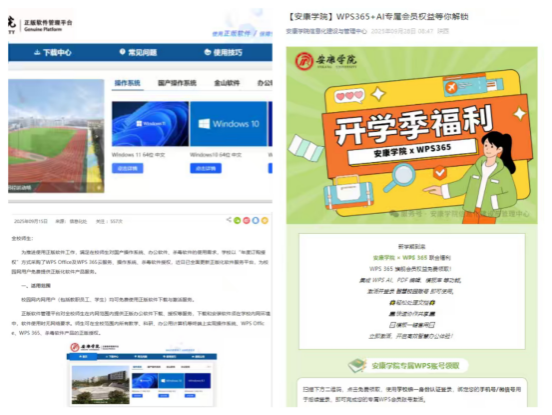Click the Windows10 64位 caption
The height and width of the screenshot is (415, 552).
click(x=216, y=155)
